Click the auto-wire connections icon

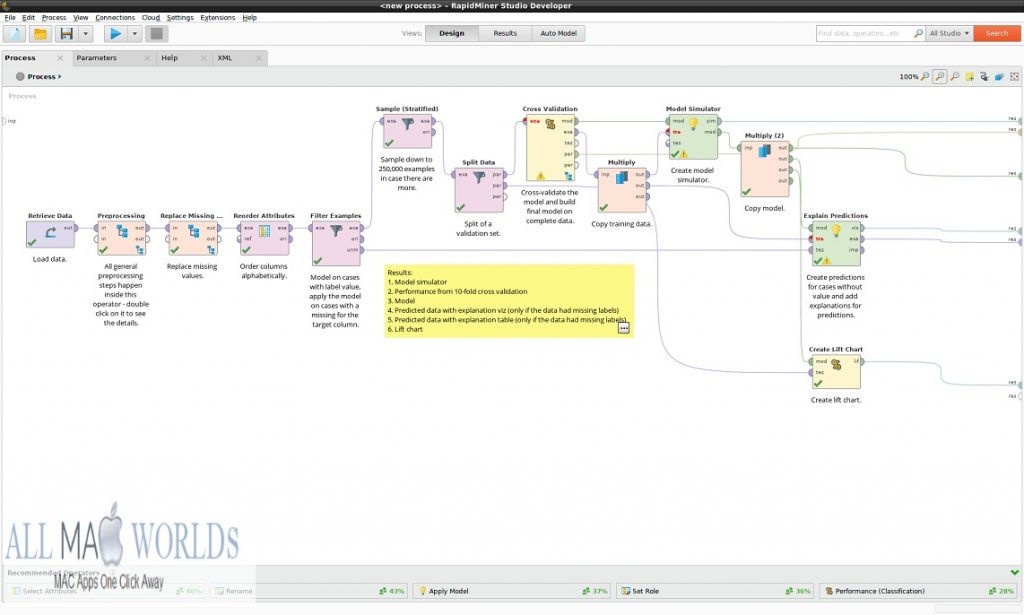tap(984, 76)
